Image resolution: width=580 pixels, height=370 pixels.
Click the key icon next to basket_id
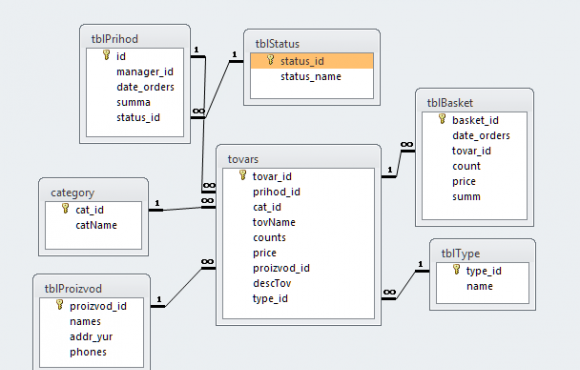[442, 118]
